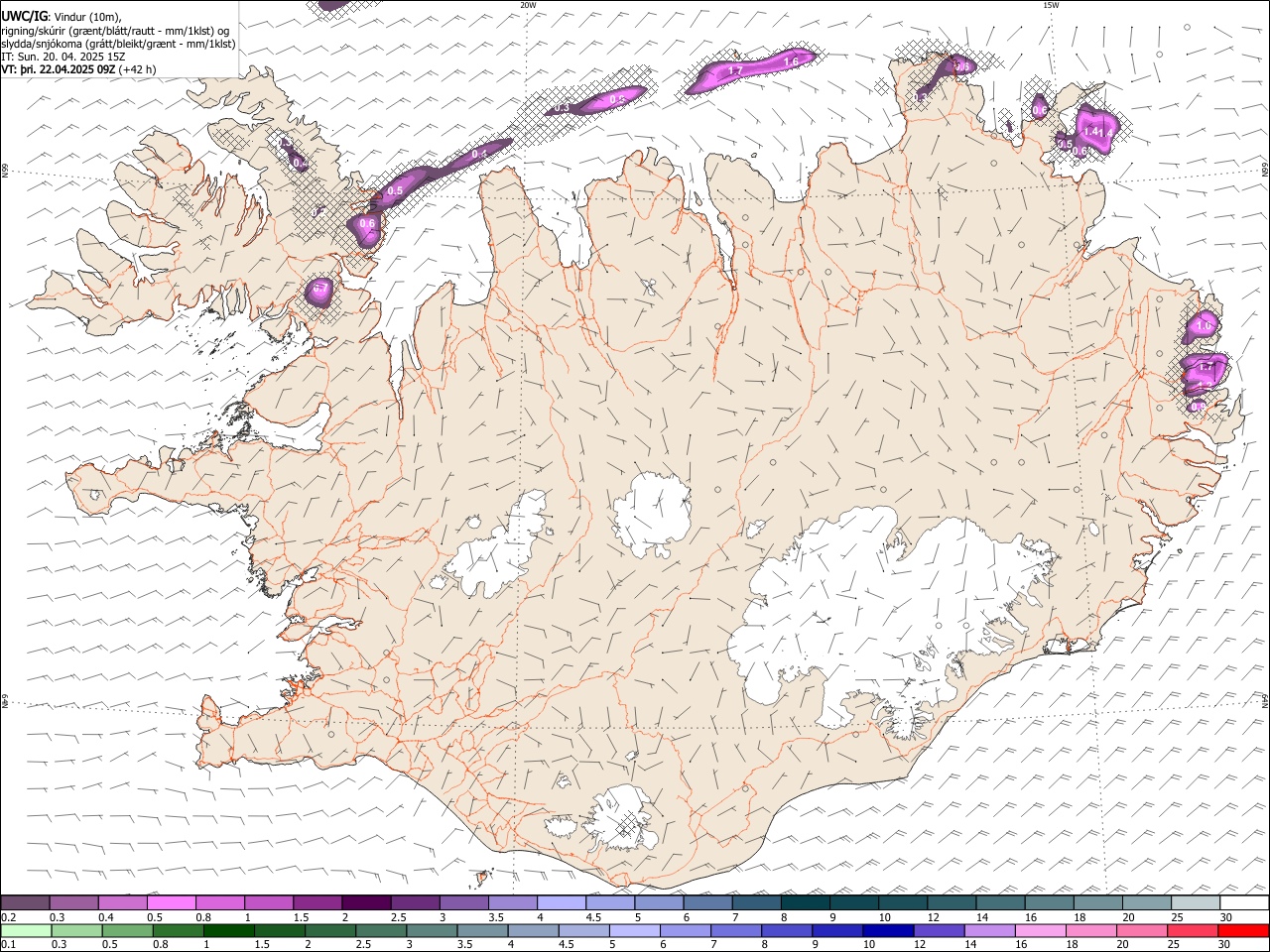This screenshot has height=952, width=1270.
Task: Click lower legend swatch between 0.1 and 0.3
Action: pyautogui.click(x=26, y=930)
